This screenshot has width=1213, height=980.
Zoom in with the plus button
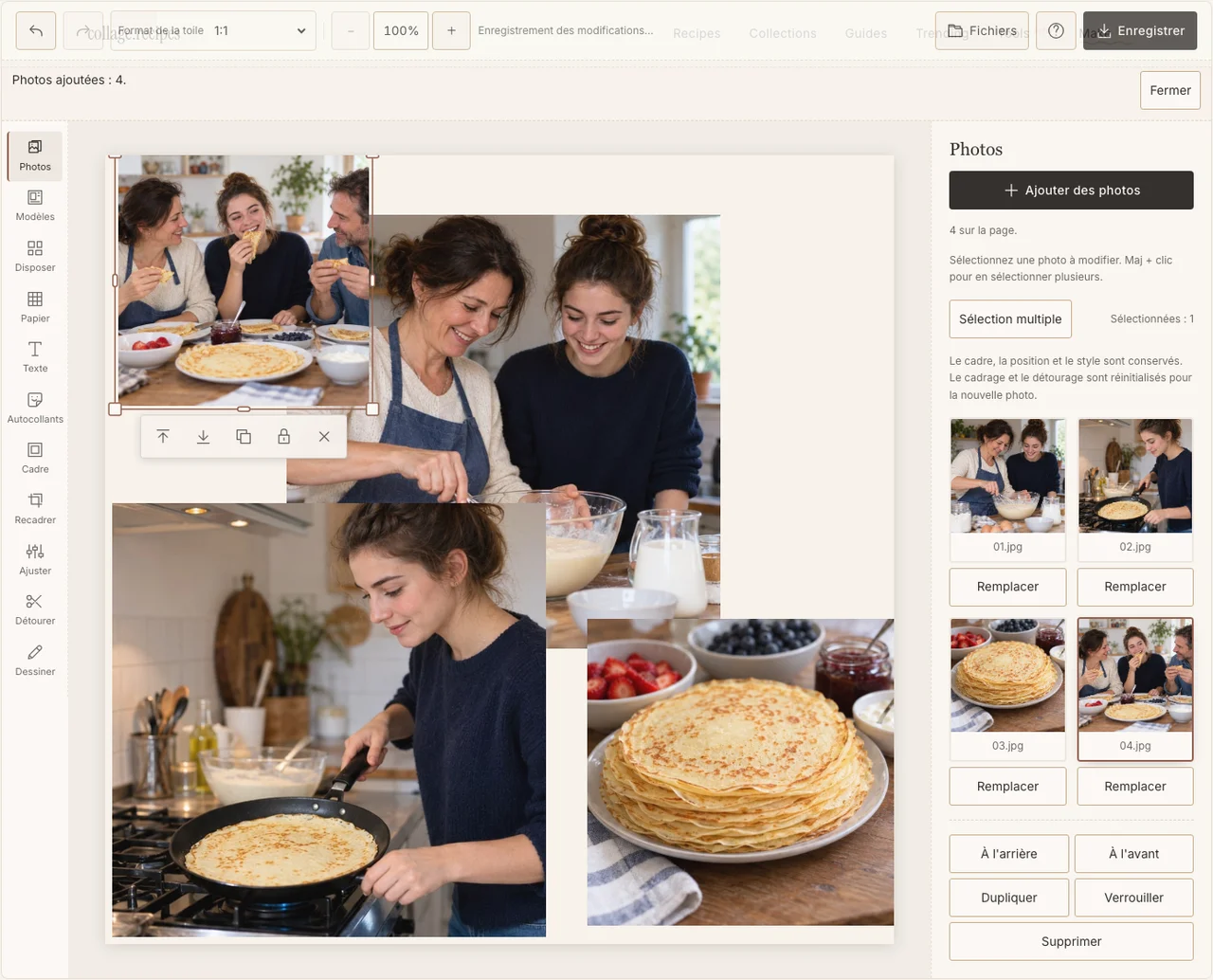coord(451,30)
